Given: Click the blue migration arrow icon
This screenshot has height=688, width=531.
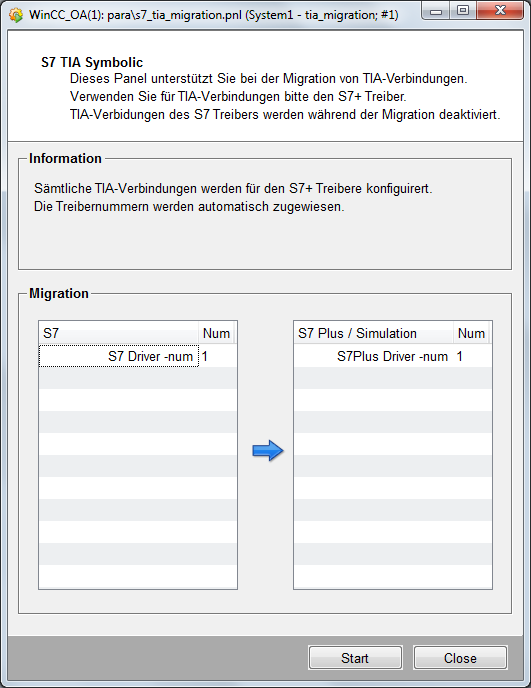Looking at the screenshot, I should tap(268, 451).
